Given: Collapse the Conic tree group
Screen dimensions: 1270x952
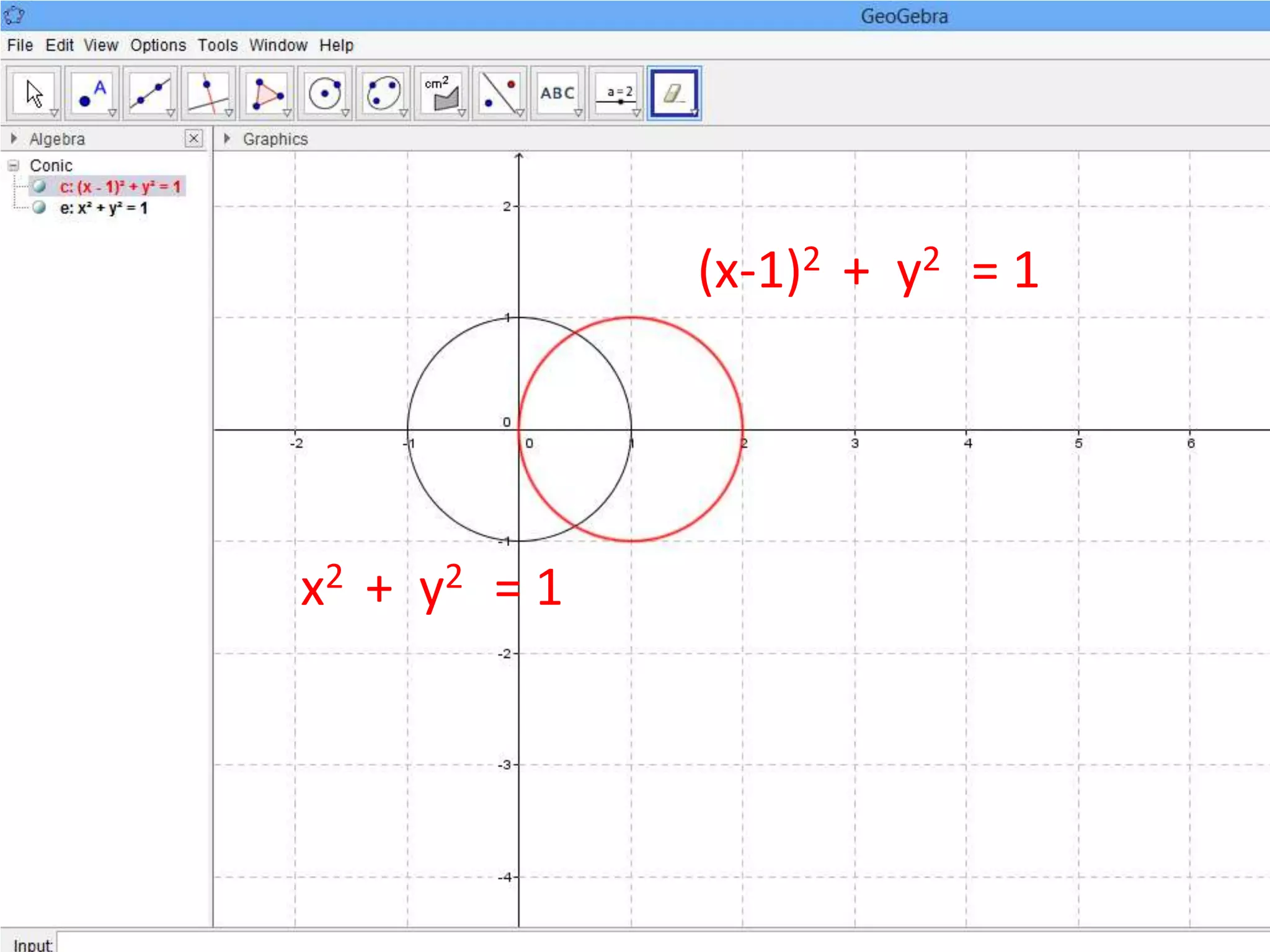Looking at the screenshot, I should click(x=14, y=165).
